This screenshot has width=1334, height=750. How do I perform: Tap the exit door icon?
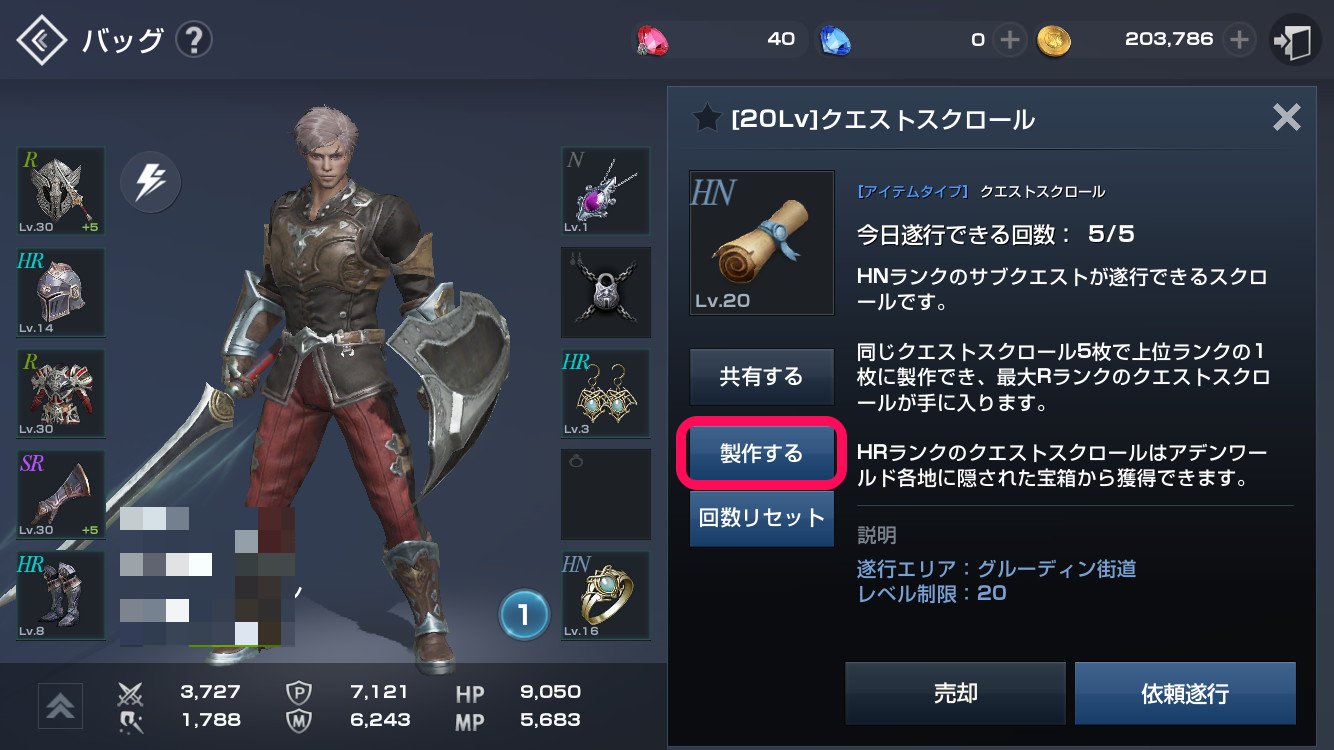1295,41
